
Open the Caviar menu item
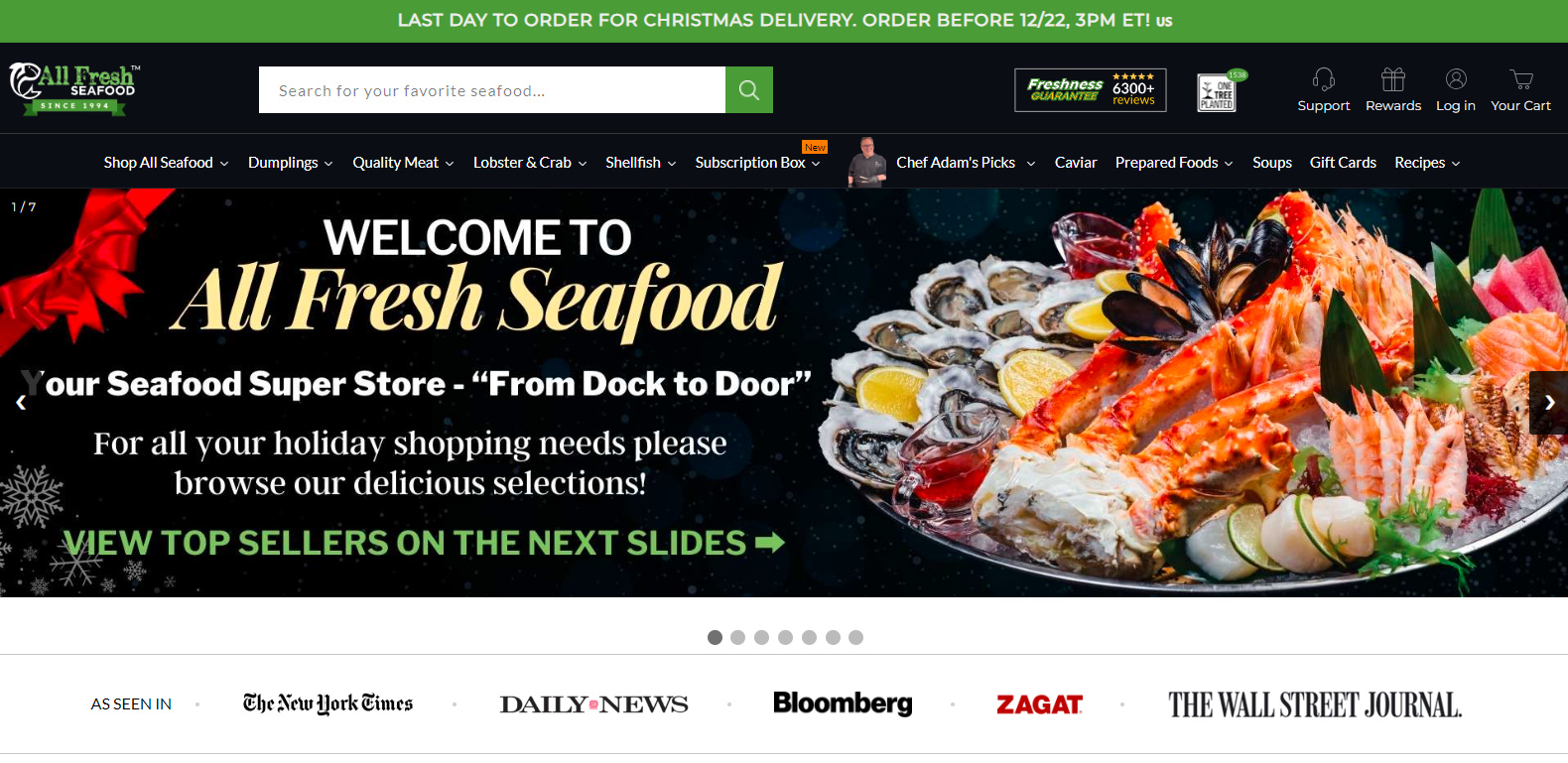1076,163
